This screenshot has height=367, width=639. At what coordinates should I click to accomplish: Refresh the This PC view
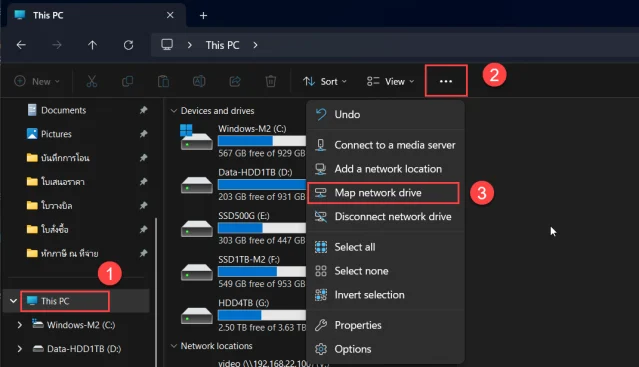128,45
